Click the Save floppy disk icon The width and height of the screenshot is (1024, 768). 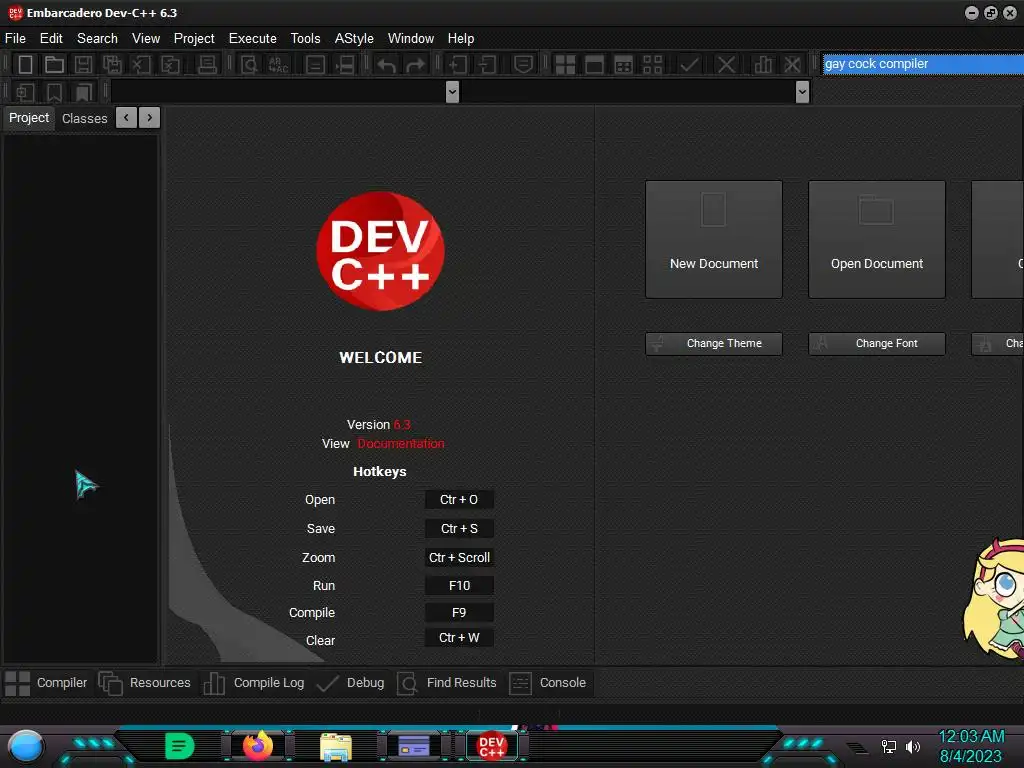click(83, 64)
